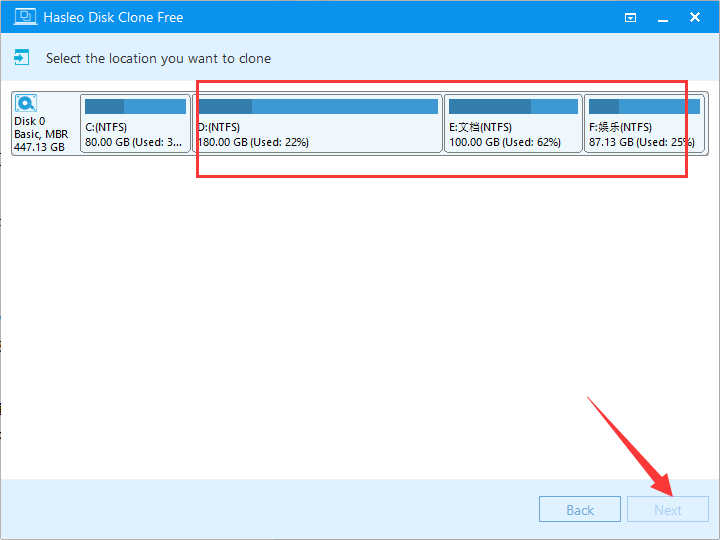
Task: Click the Next button
Action: (x=668, y=509)
